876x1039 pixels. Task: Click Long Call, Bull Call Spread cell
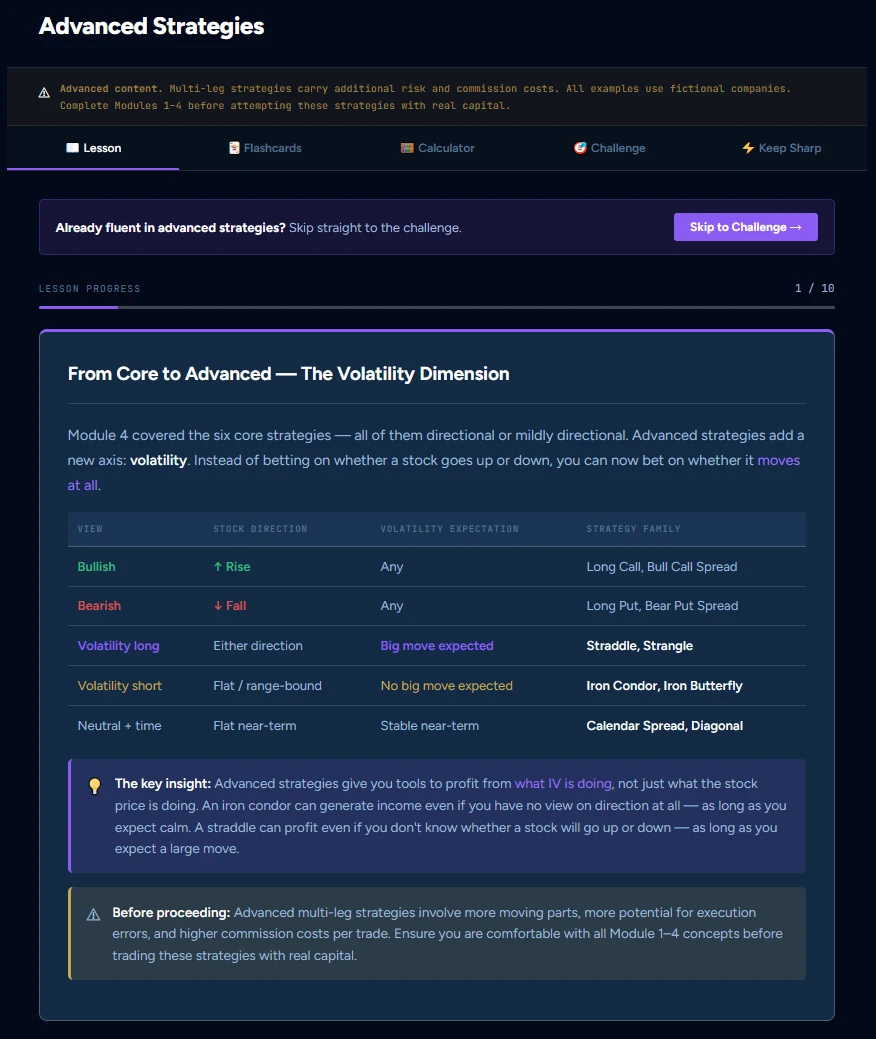[x=662, y=567]
